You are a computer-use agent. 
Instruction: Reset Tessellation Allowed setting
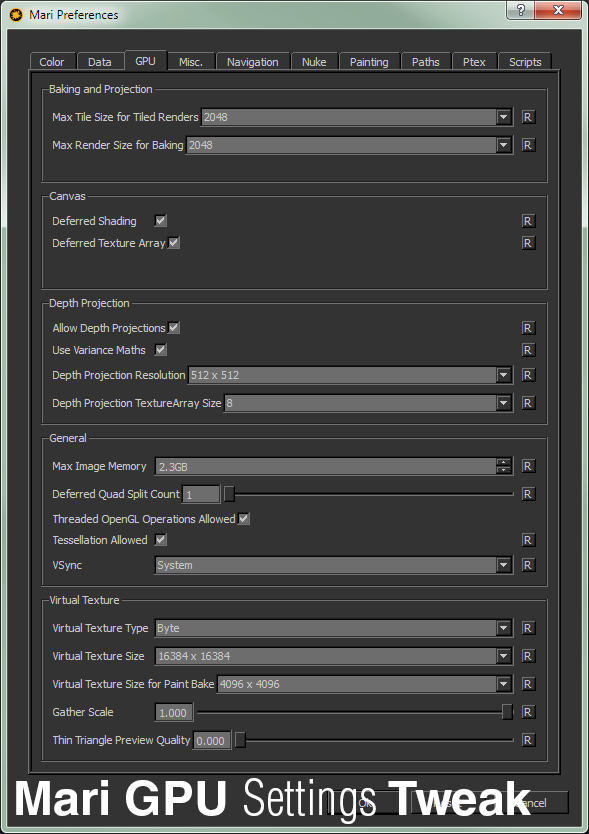(x=528, y=540)
